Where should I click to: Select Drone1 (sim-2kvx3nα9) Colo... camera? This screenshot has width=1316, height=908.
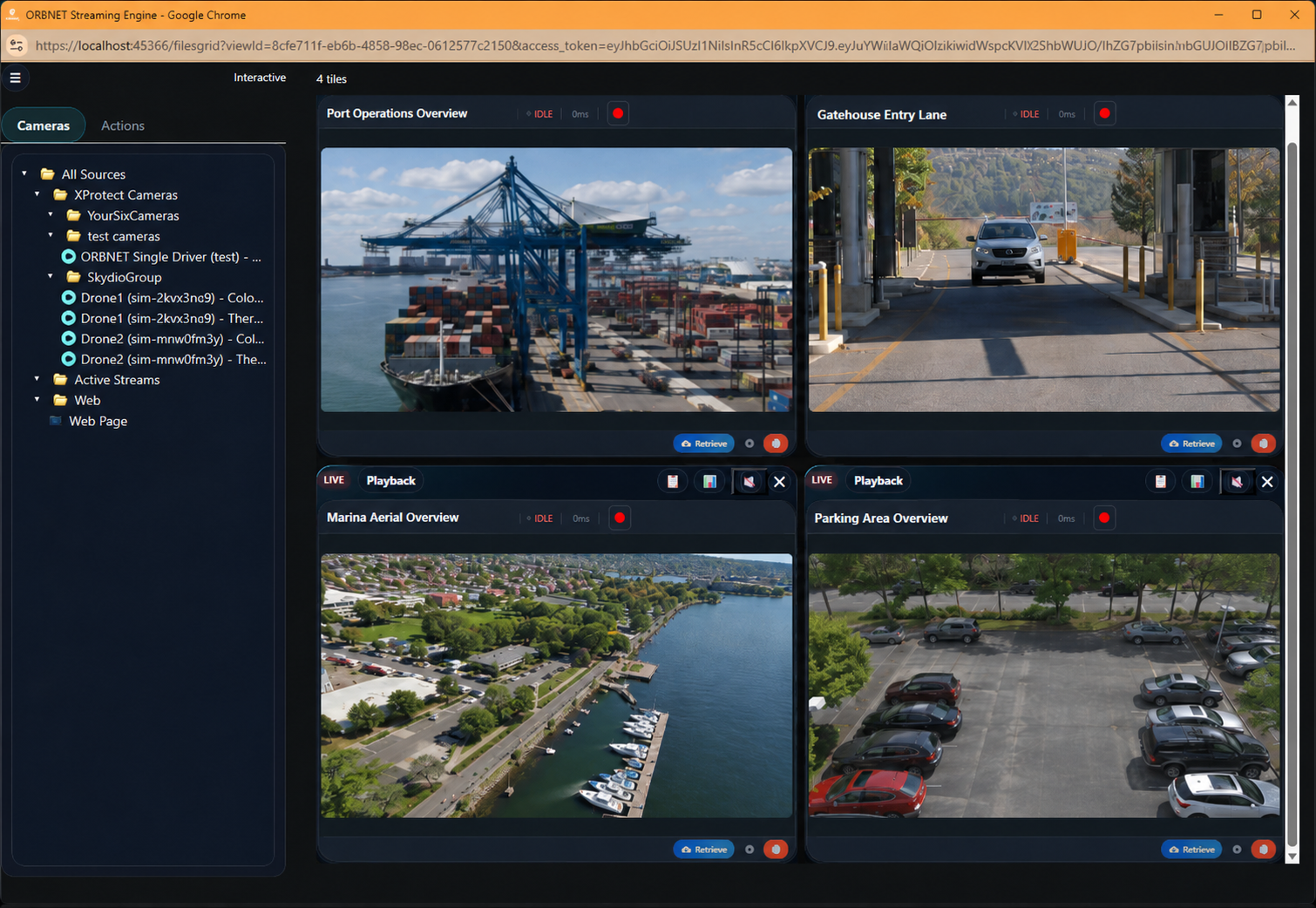pos(162,297)
